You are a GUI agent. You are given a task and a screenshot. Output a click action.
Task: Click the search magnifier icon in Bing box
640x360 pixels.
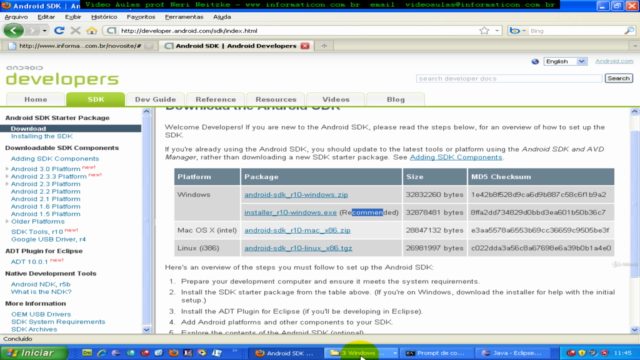[x=629, y=31]
